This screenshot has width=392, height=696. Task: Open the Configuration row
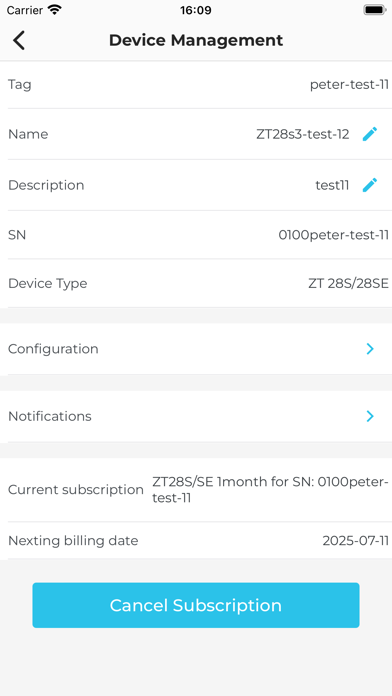click(196, 349)
